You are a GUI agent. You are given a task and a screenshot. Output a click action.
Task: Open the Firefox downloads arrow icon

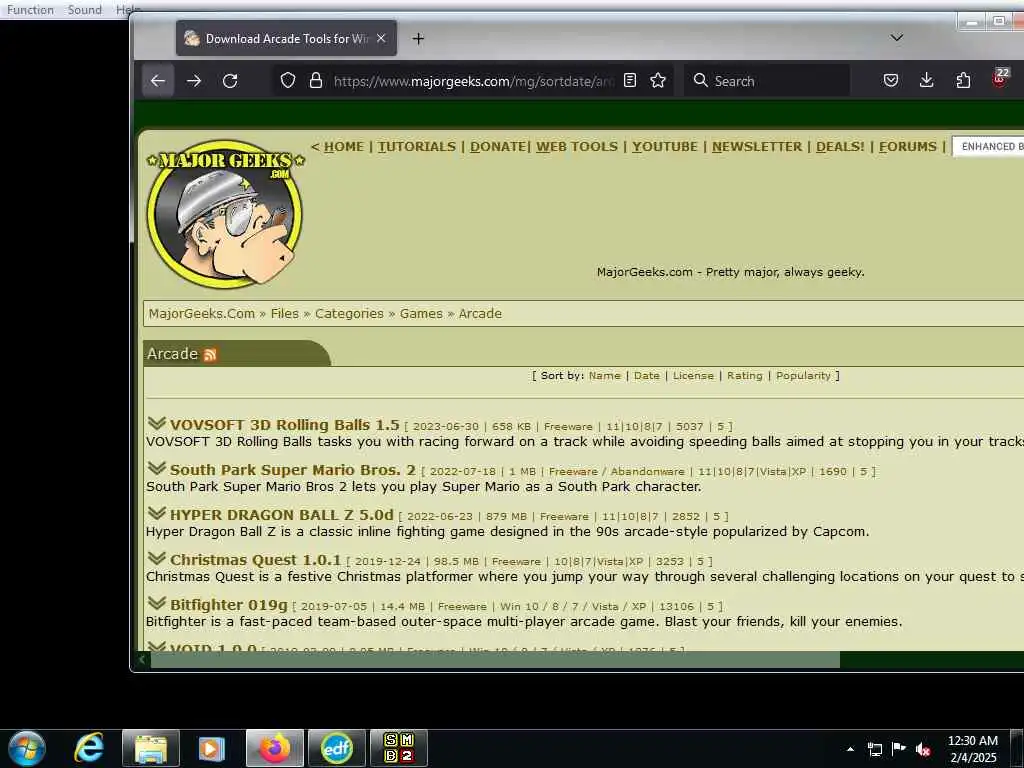point(927,80)
